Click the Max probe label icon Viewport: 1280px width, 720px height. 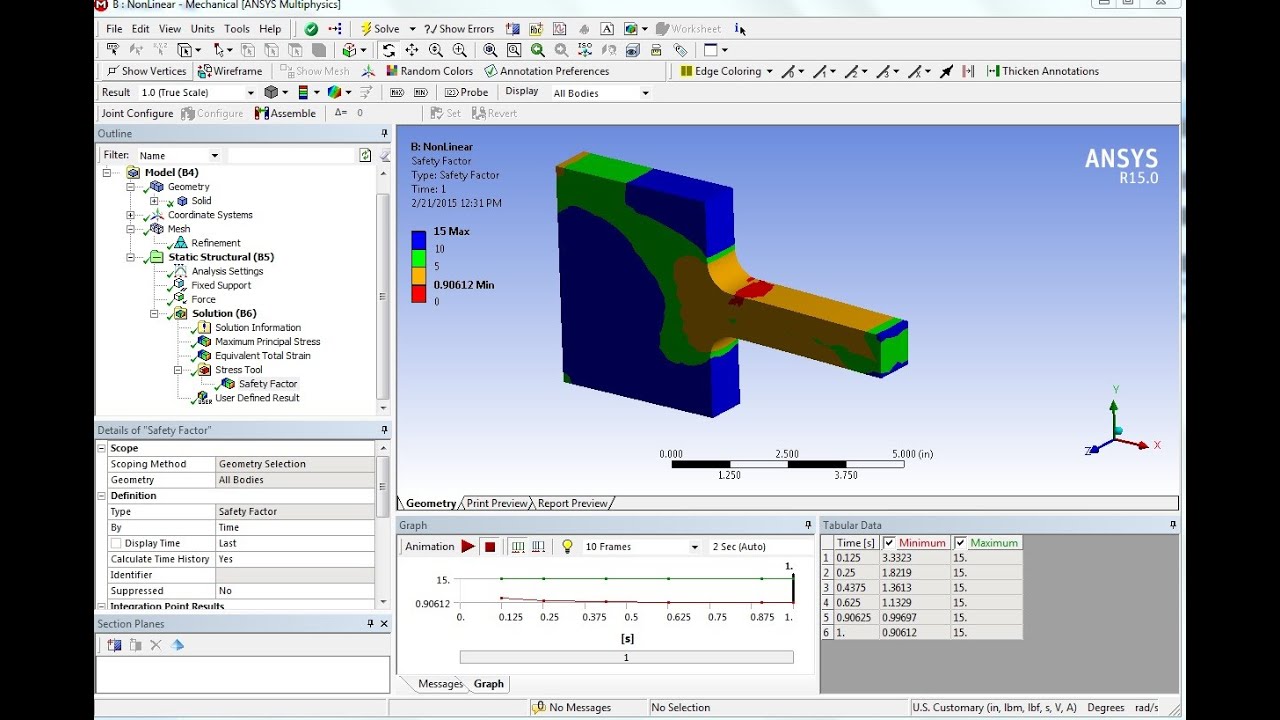pyautogui.click(x=397, y=92)
